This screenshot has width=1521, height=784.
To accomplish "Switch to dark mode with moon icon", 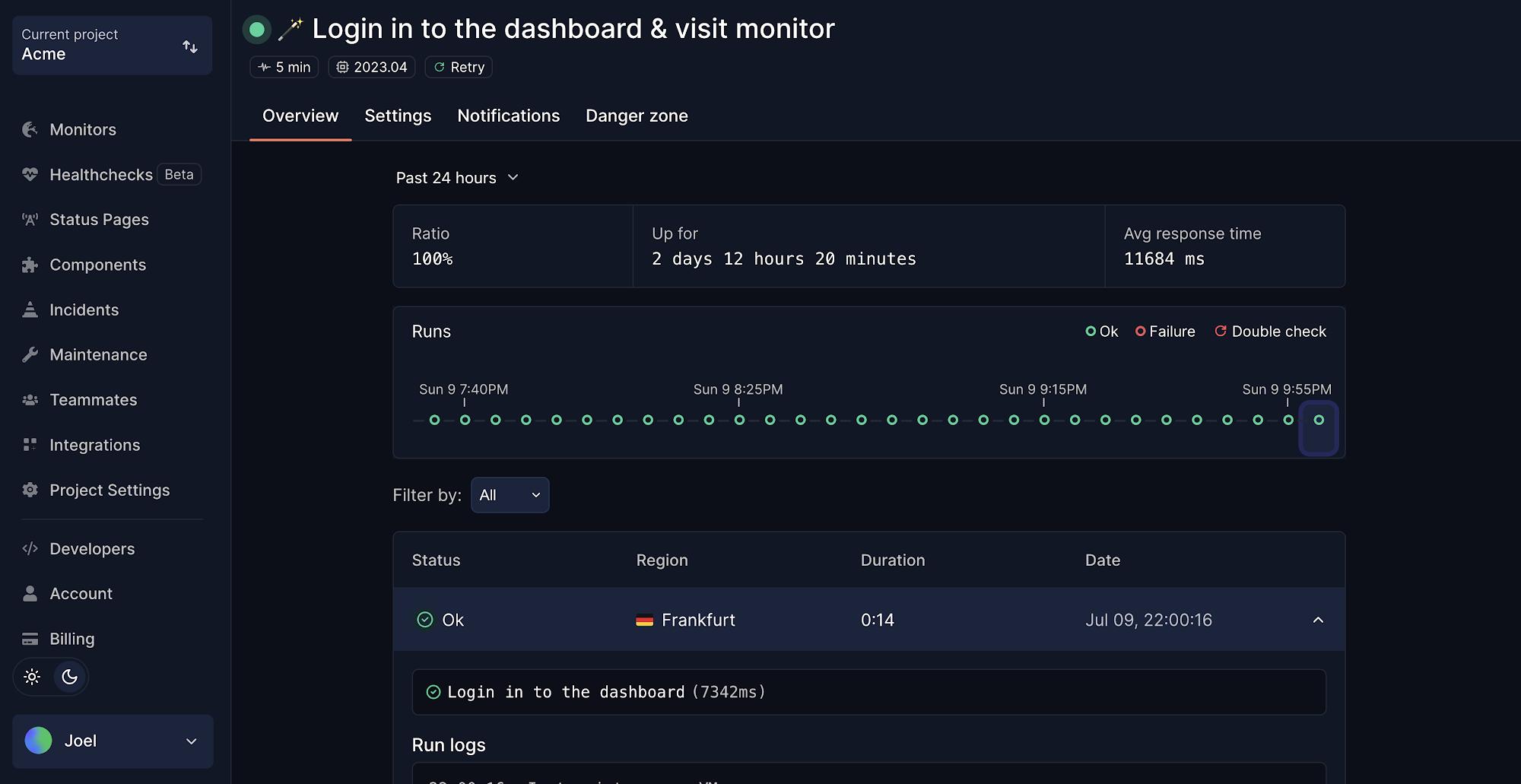I will click(x=70, y=677).
